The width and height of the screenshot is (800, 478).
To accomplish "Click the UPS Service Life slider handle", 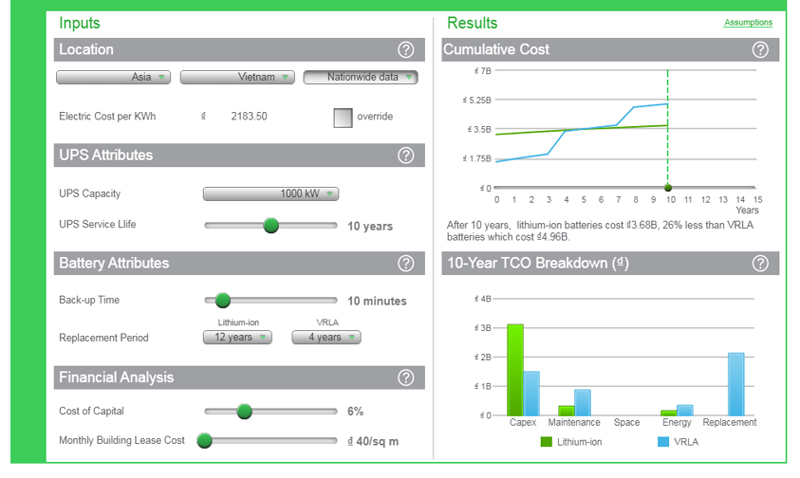I will 271,225.
